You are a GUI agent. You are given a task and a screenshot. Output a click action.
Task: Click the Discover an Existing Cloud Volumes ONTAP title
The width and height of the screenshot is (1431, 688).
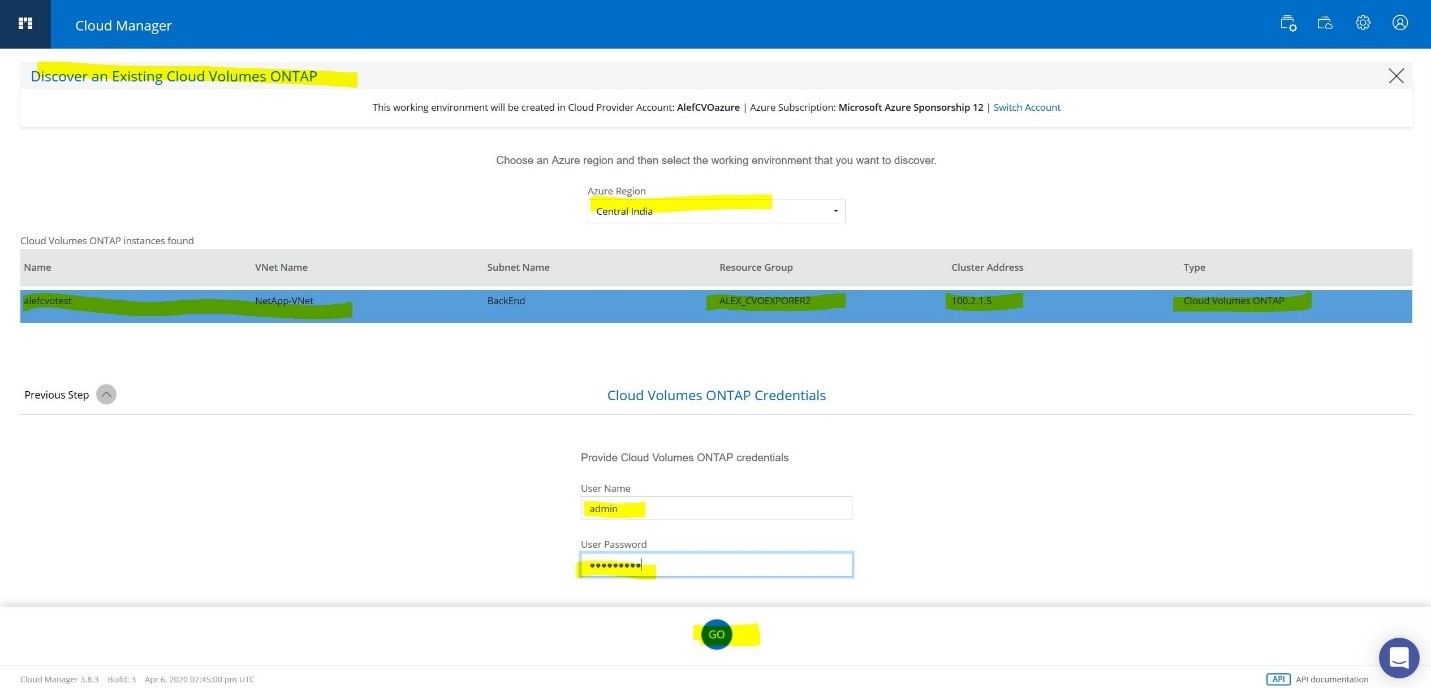pos(174,77)
